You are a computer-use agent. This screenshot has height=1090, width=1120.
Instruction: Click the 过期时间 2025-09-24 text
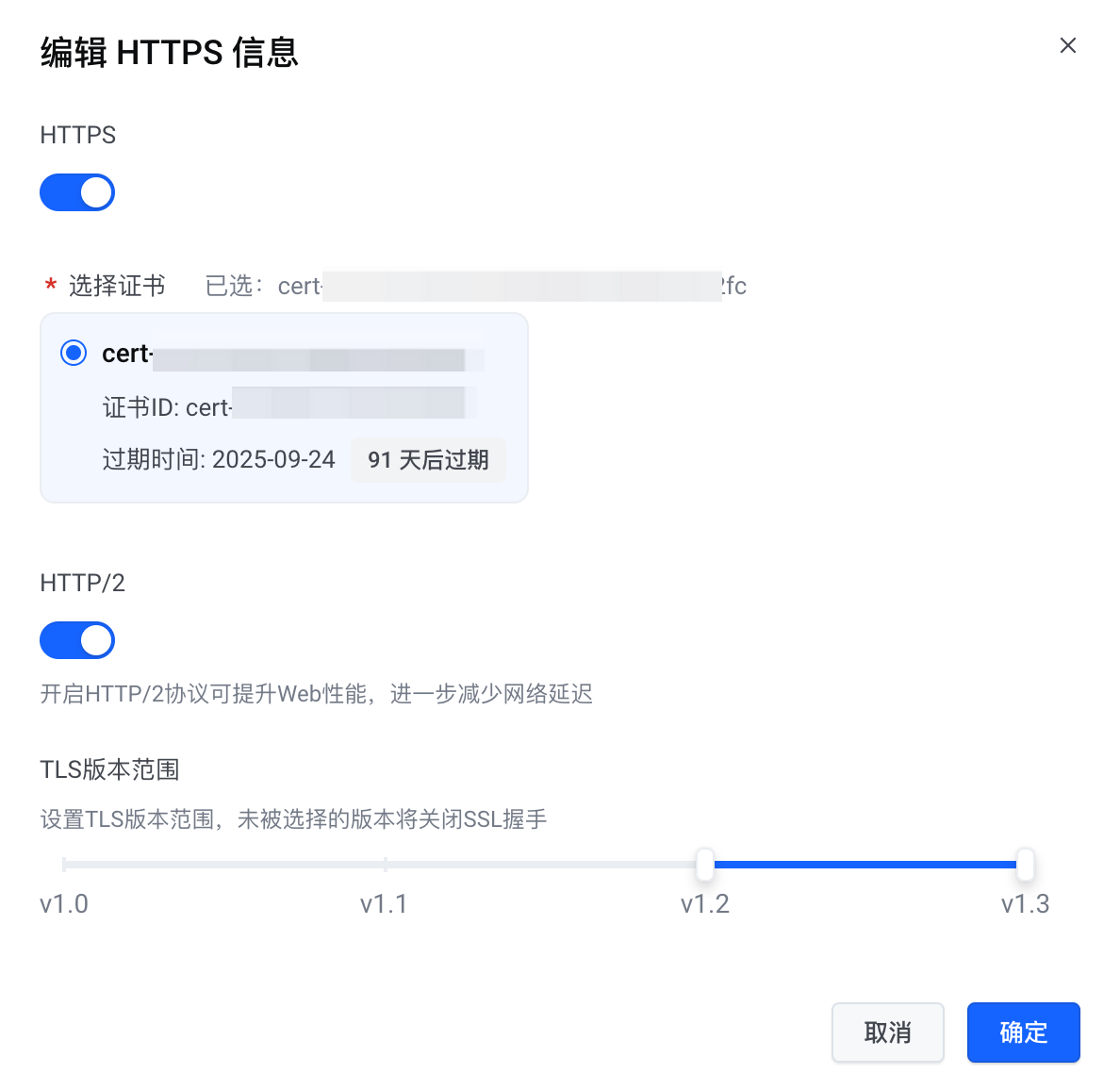tap(219, 460)
